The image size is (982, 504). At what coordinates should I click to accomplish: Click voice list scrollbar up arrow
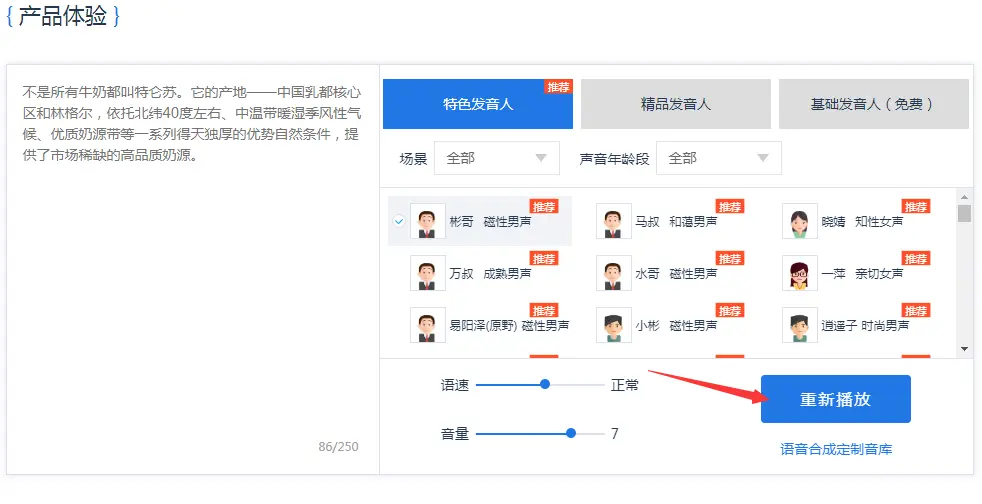[x=964, y=197]
